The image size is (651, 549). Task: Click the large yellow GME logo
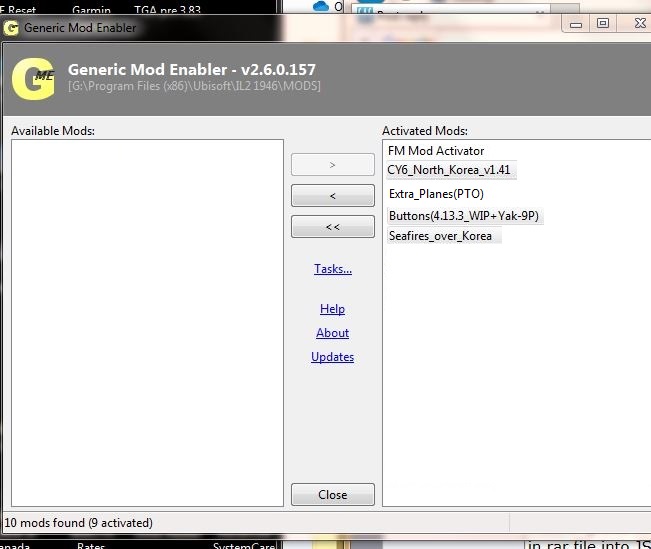[34, 79]
